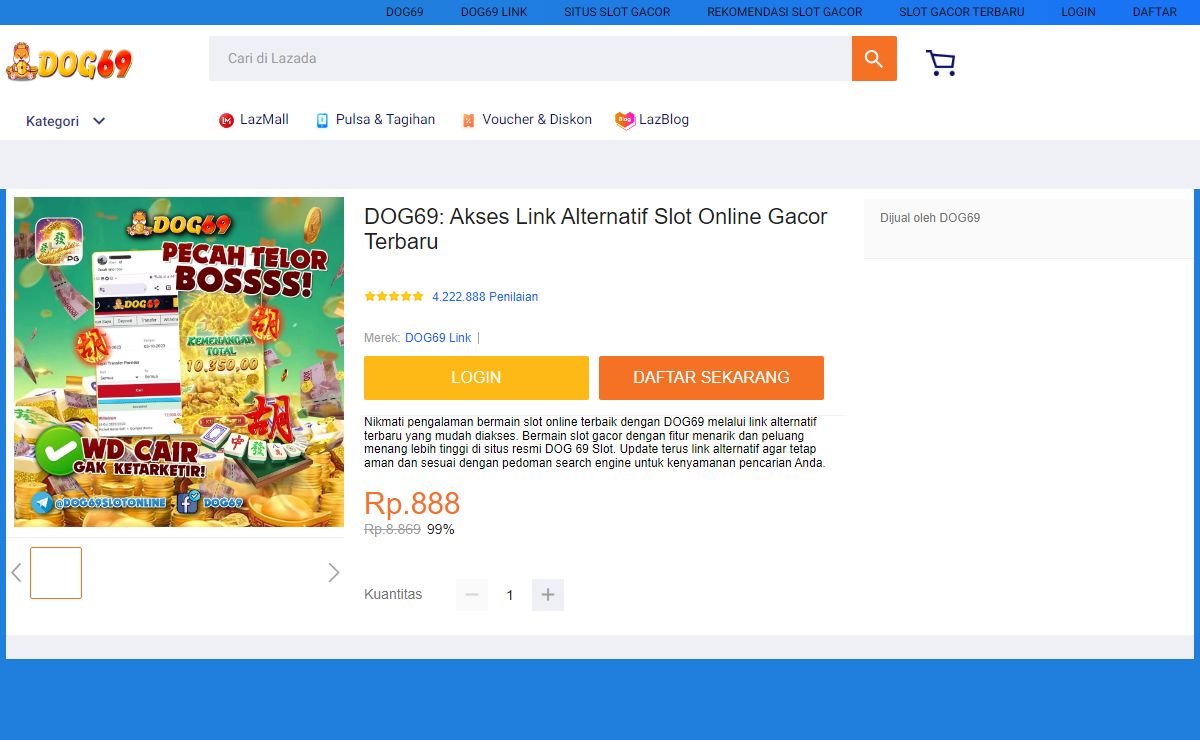Click the LazBlog heart icon
Image resolution: width=1200 pixels, height=740 pixels.
[625, 120]
